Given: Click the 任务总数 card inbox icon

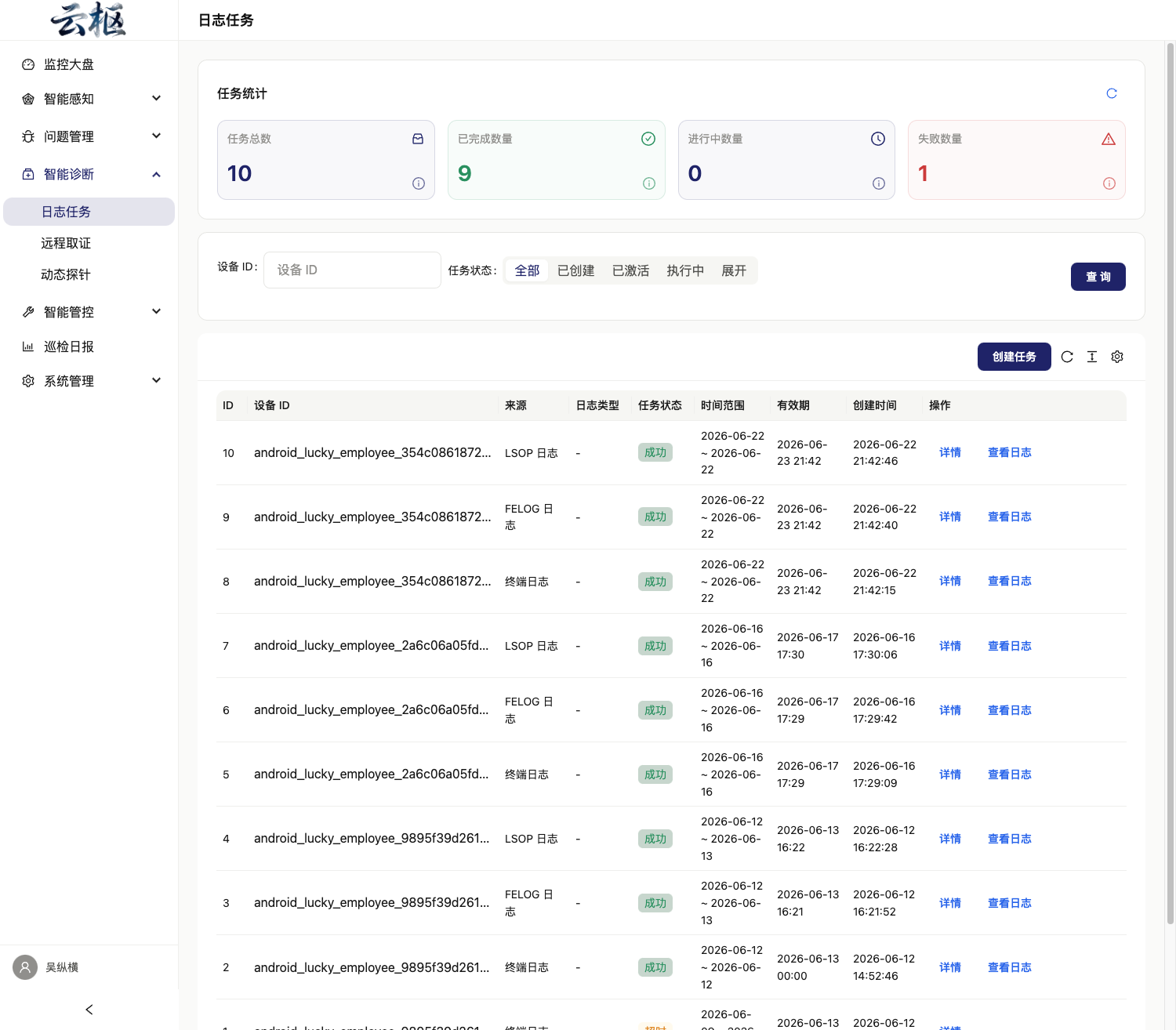Looking at the screenshot, I should coord(418,139).
